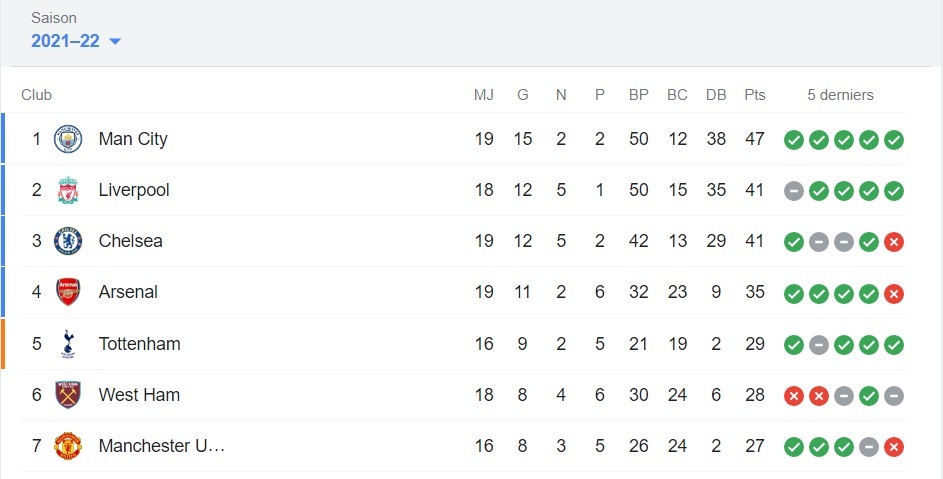Click the Manchester United club crest
Screen dimensions: 943x479
[x=68, y=446]
